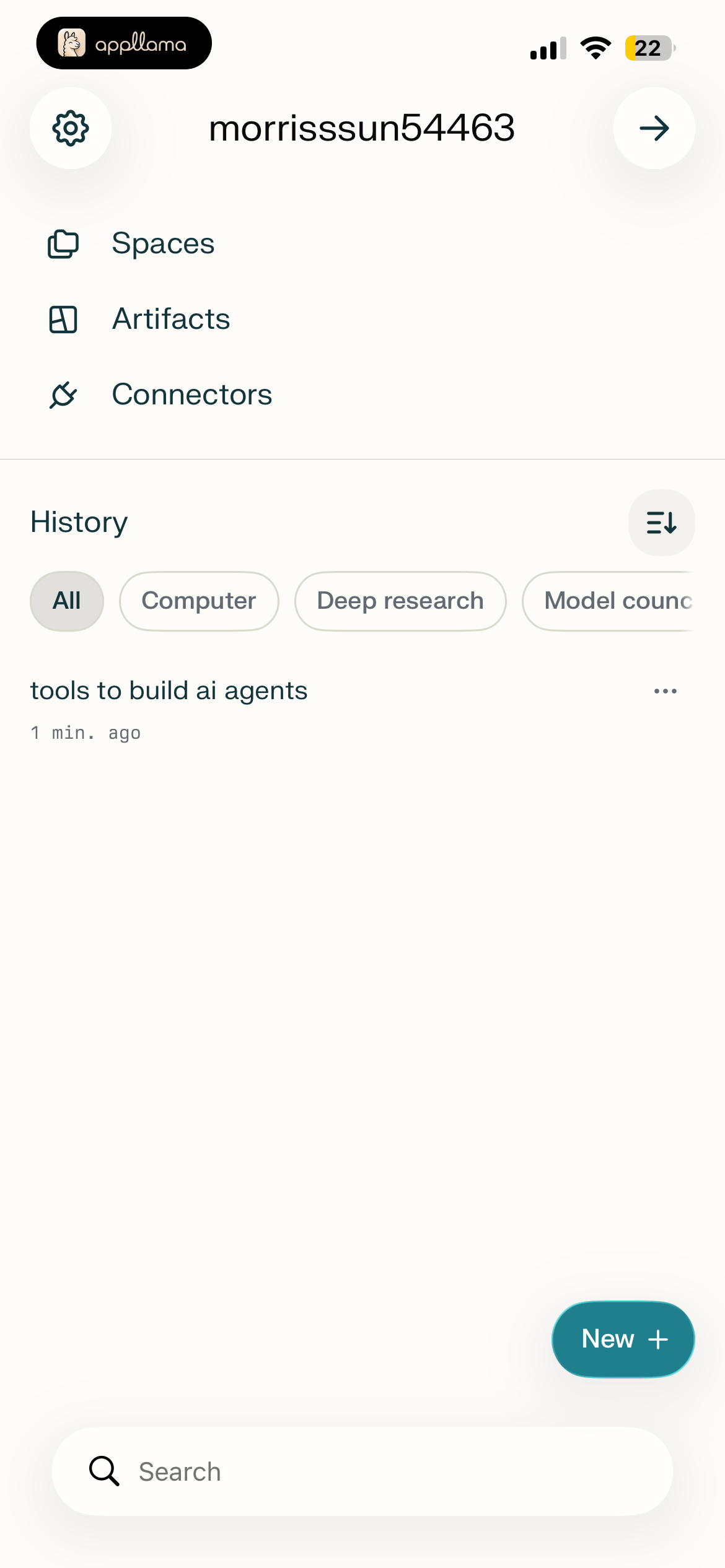Filter history by Computer

199,601
